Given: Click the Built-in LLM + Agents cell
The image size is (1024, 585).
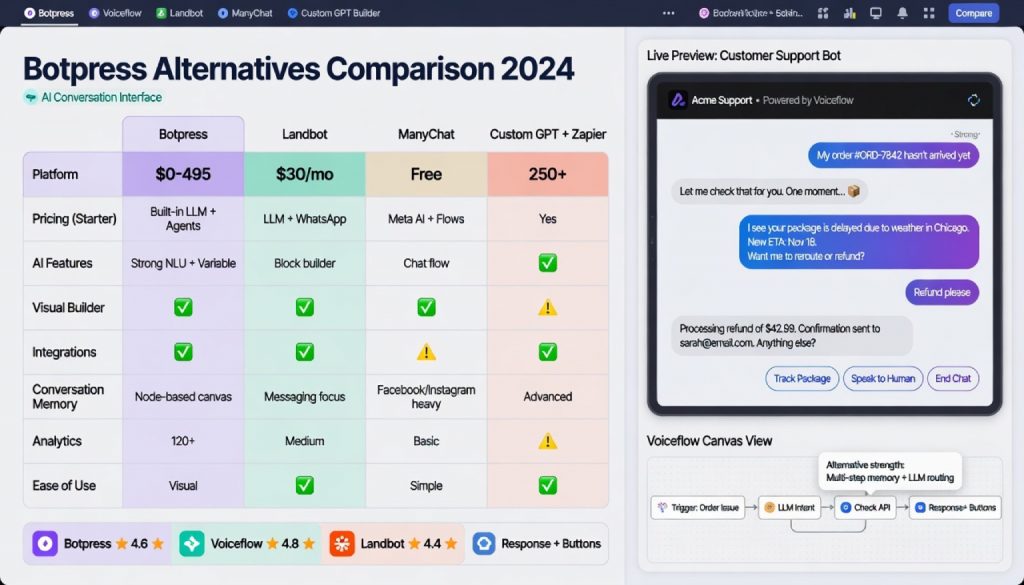Looking at the screenshot, I should 183,219.
